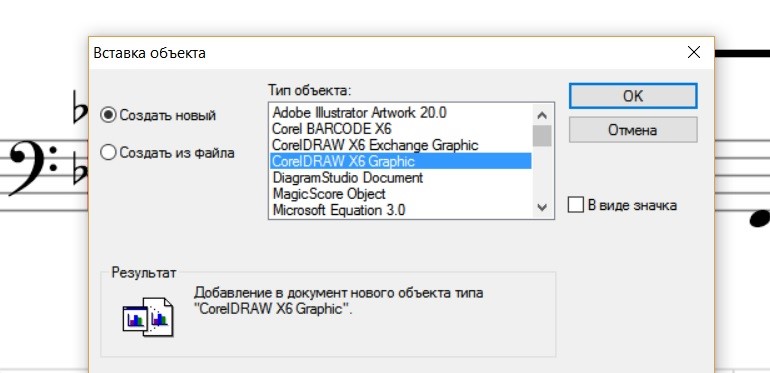Click the Отмена button
The image size is (770, 373).
tap(632, 130)
